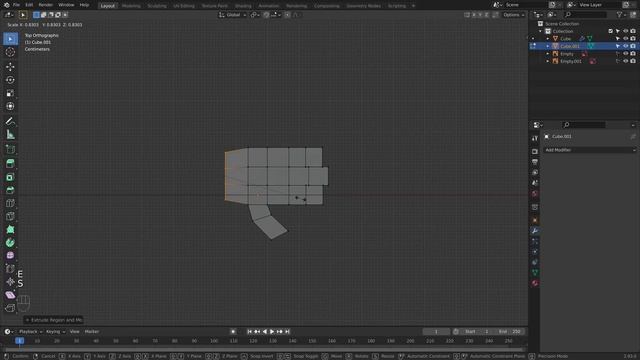Open timeline Keying popover
The height and width of the screenshot is (360, 640).
pyautogui.click(x=56, y=332)
